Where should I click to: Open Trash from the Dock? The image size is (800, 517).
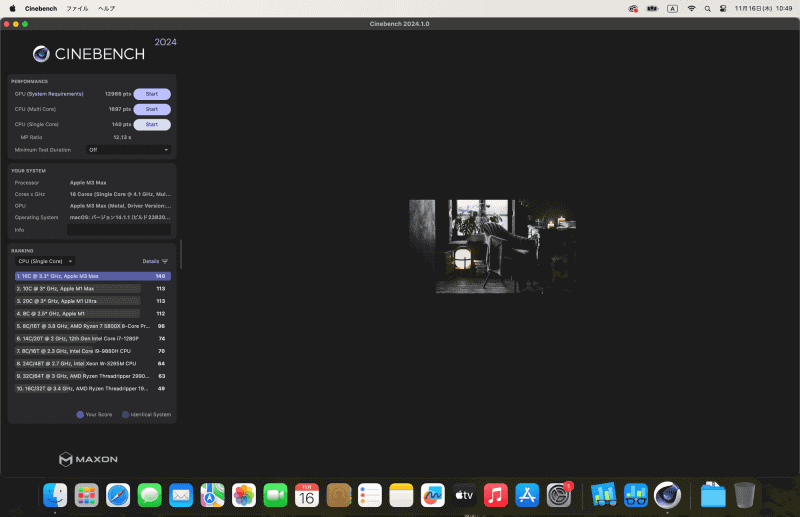point(744,495)
